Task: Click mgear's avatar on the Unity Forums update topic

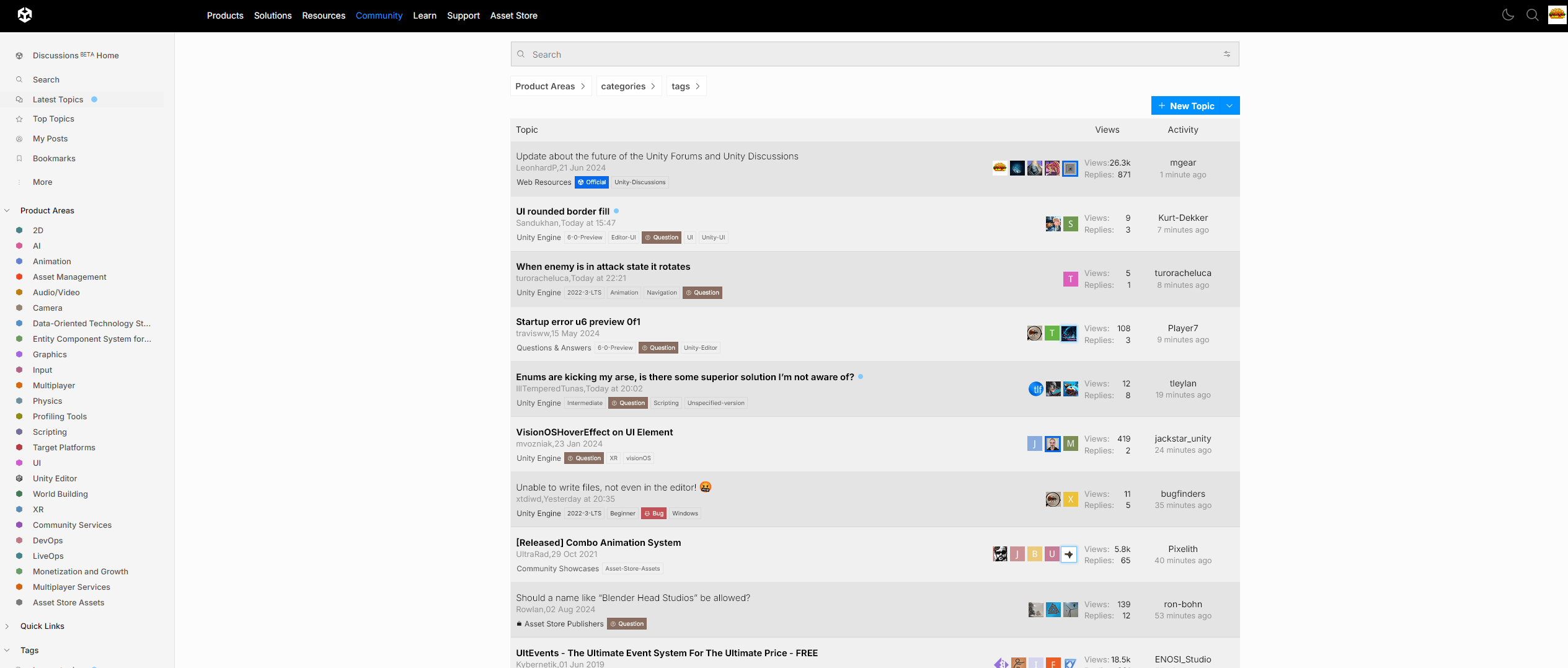Action: [x=1000, y=168]
